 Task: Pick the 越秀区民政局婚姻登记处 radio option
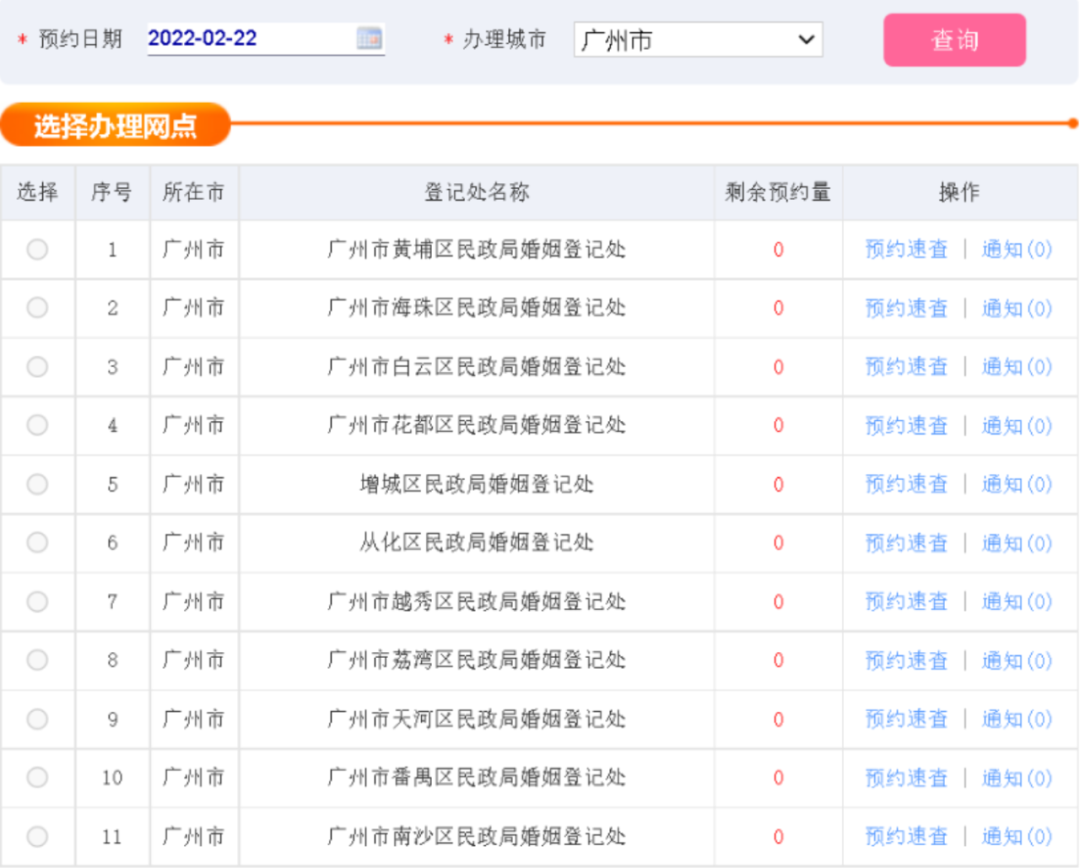pyautogui.click(x=37, y=601)
